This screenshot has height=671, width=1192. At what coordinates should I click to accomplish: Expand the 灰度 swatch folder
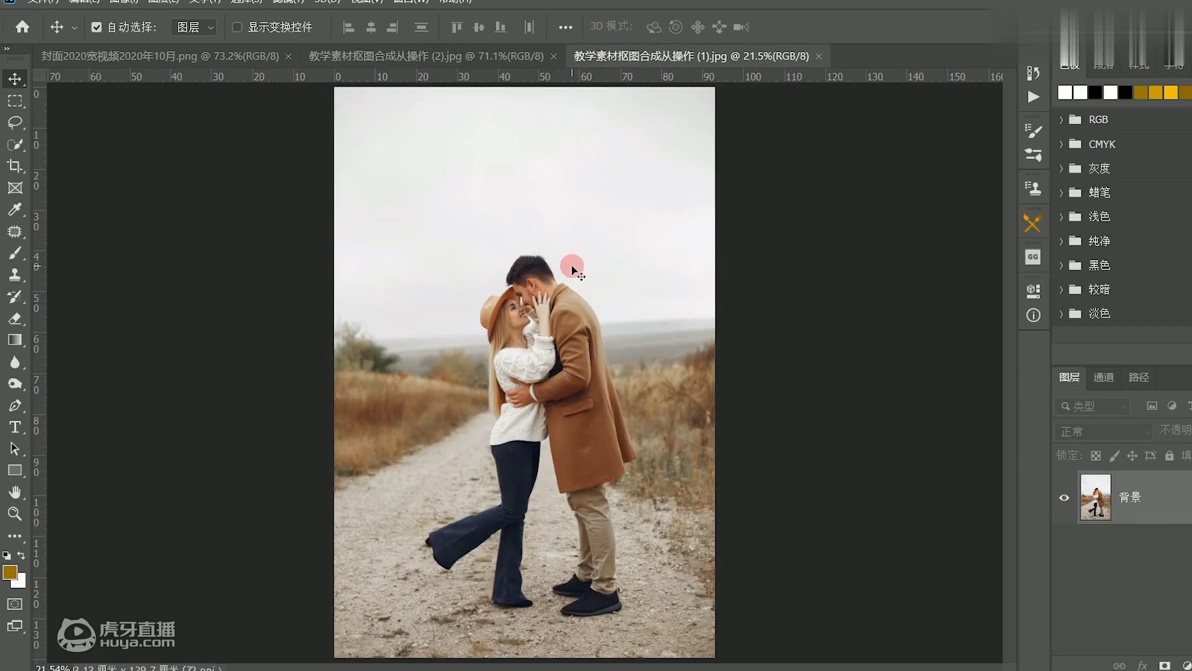pyautogui.click(x=1061, y=168)
